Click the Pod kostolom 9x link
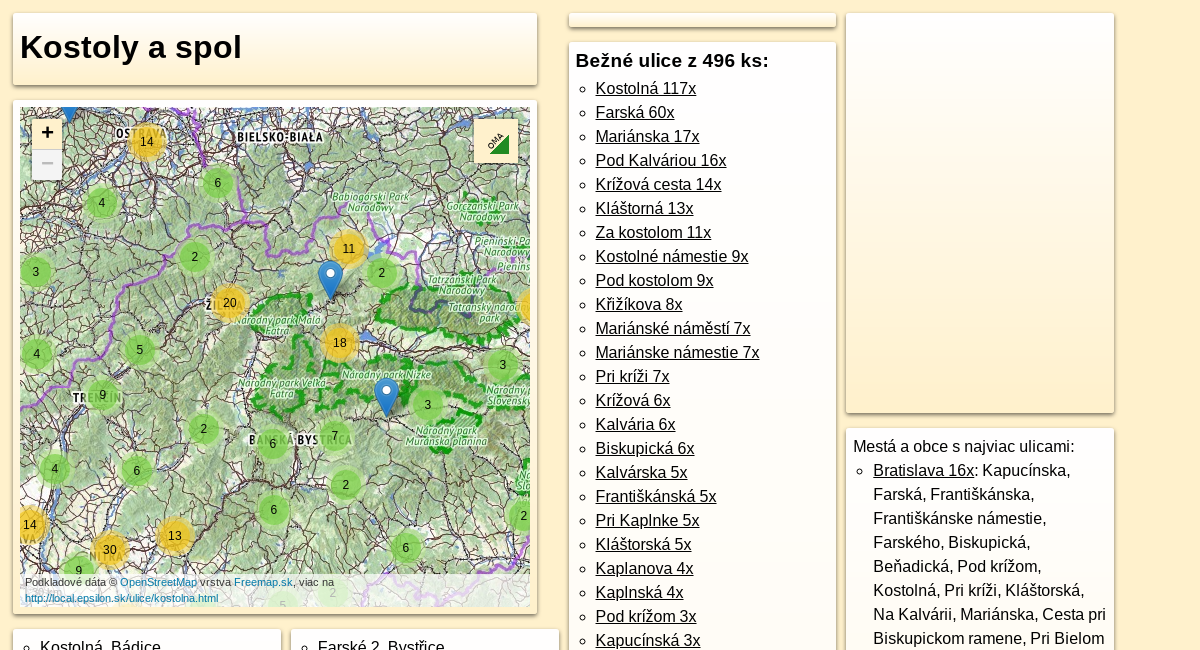1200x650 pixels. tap(654, 280)
